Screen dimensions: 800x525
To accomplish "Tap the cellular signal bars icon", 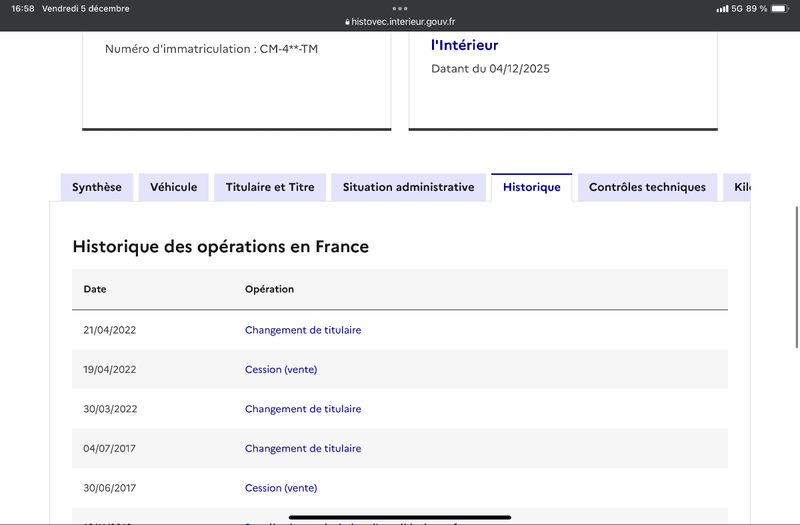I will pyautogui.click(x=722, y=9).
